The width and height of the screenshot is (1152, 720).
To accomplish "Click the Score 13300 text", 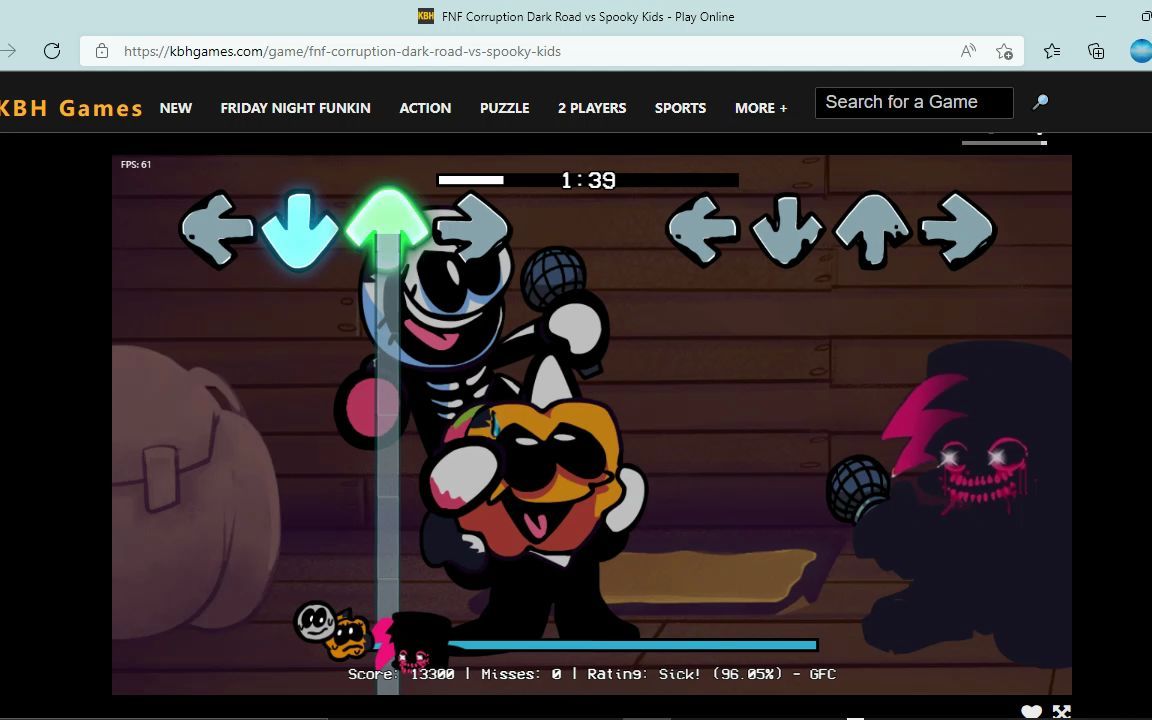I will 401,674.
